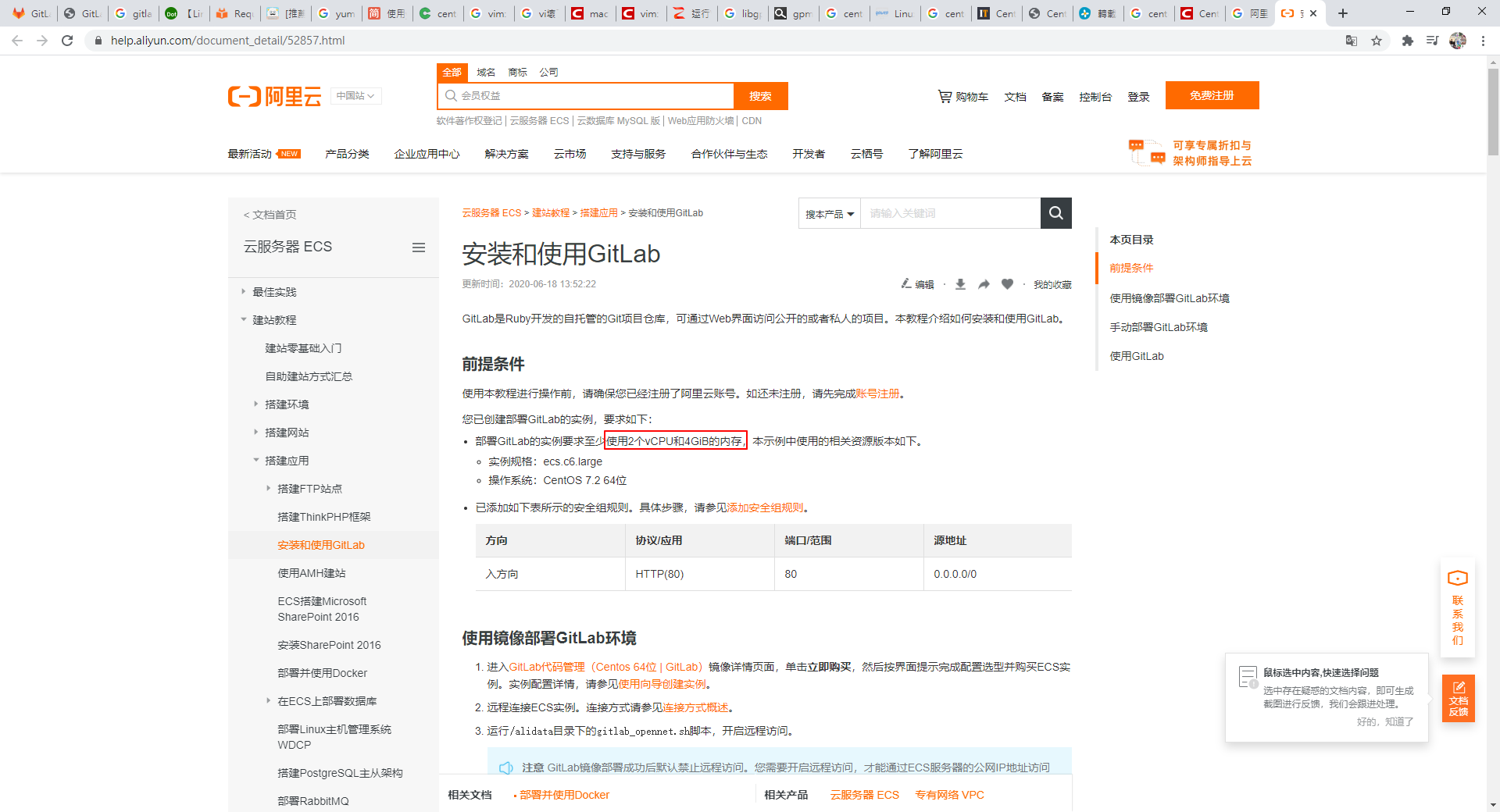
Task: Select the 公司 search tab
Action: [x=548, y=72]
